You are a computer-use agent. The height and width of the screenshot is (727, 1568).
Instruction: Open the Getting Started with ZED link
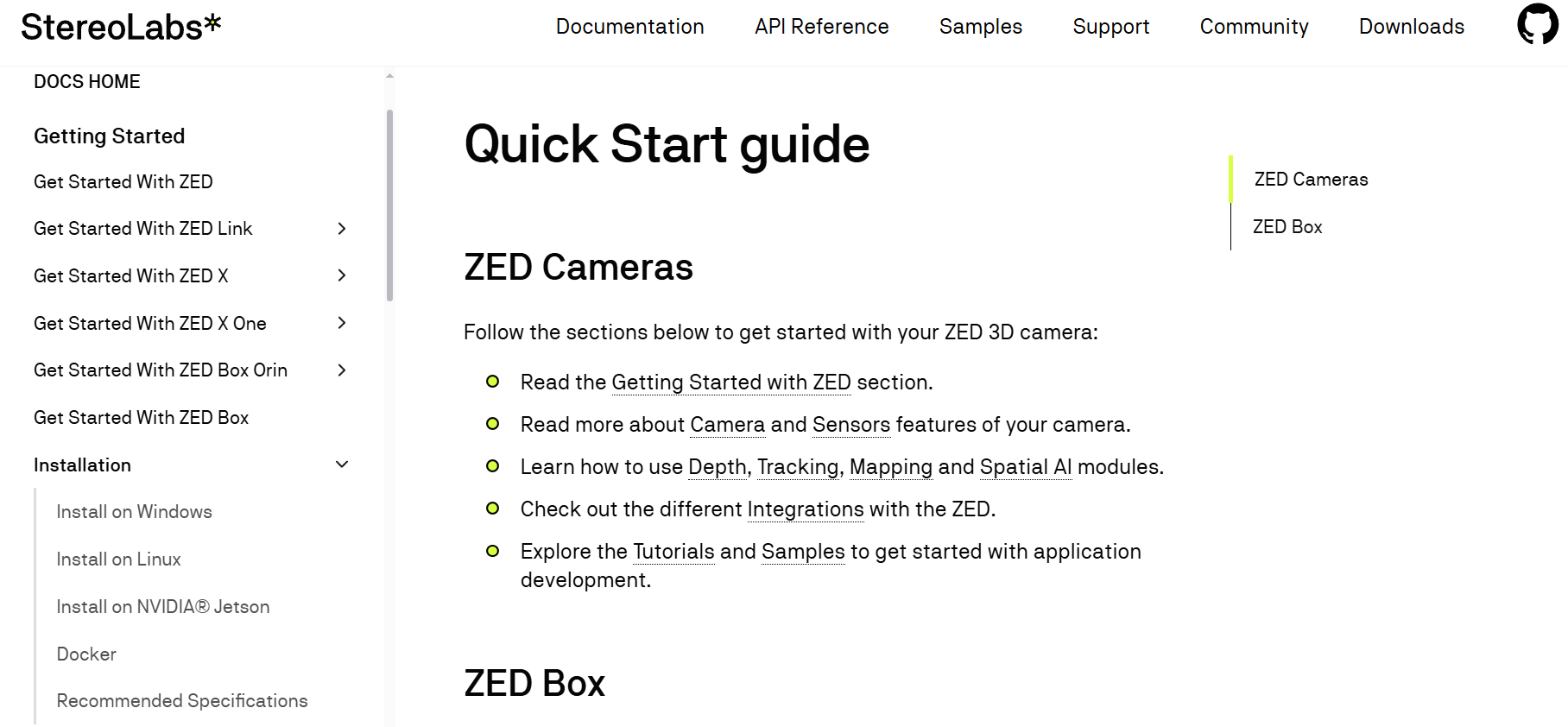pos(730,382)
